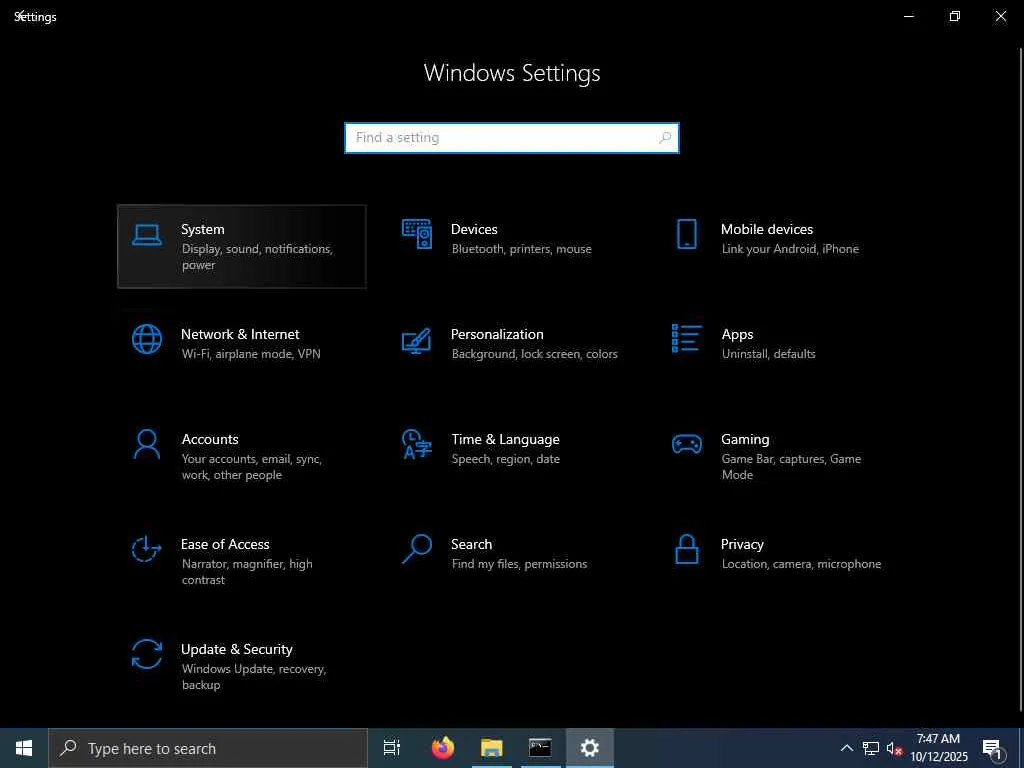The image size is (1024, 768).
Task: Open the System settings title
Action: coord(202,229)
